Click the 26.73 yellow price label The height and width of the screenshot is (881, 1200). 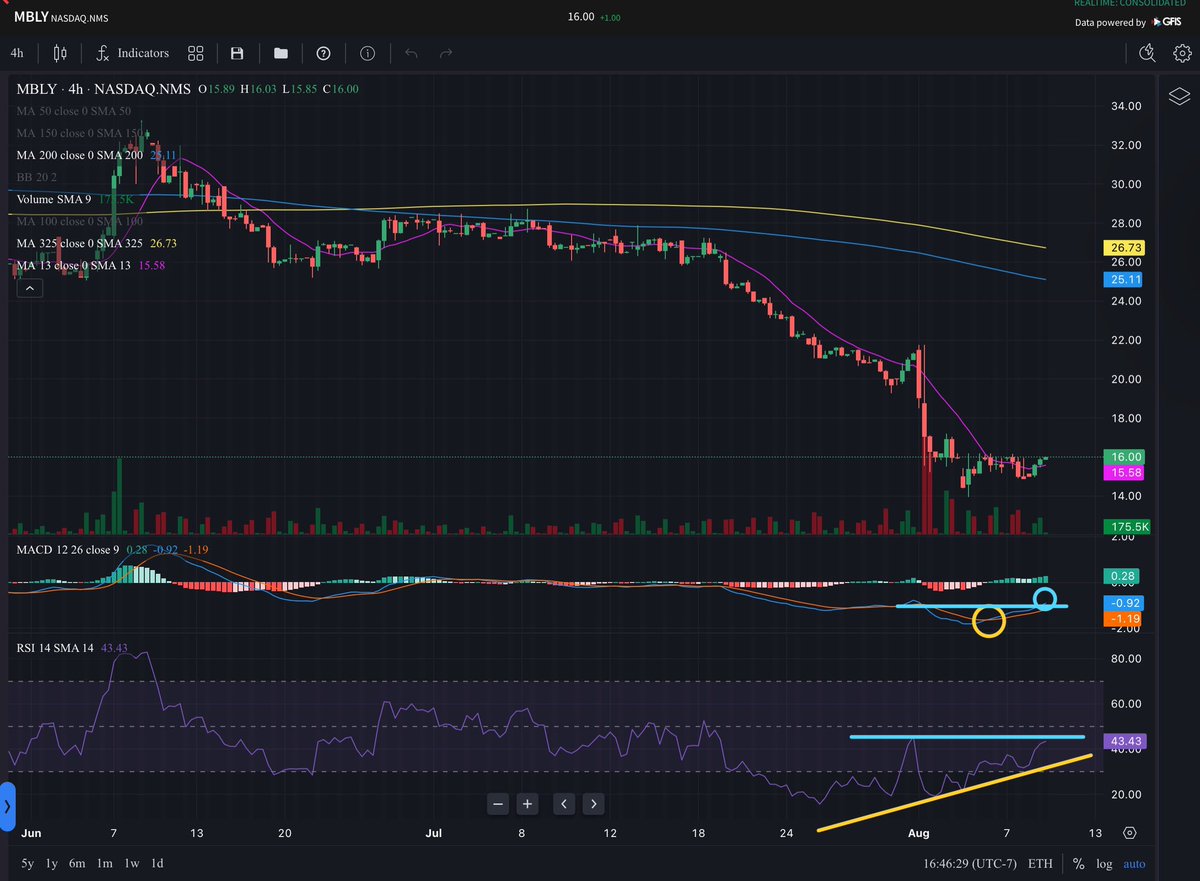[1125, 247]
